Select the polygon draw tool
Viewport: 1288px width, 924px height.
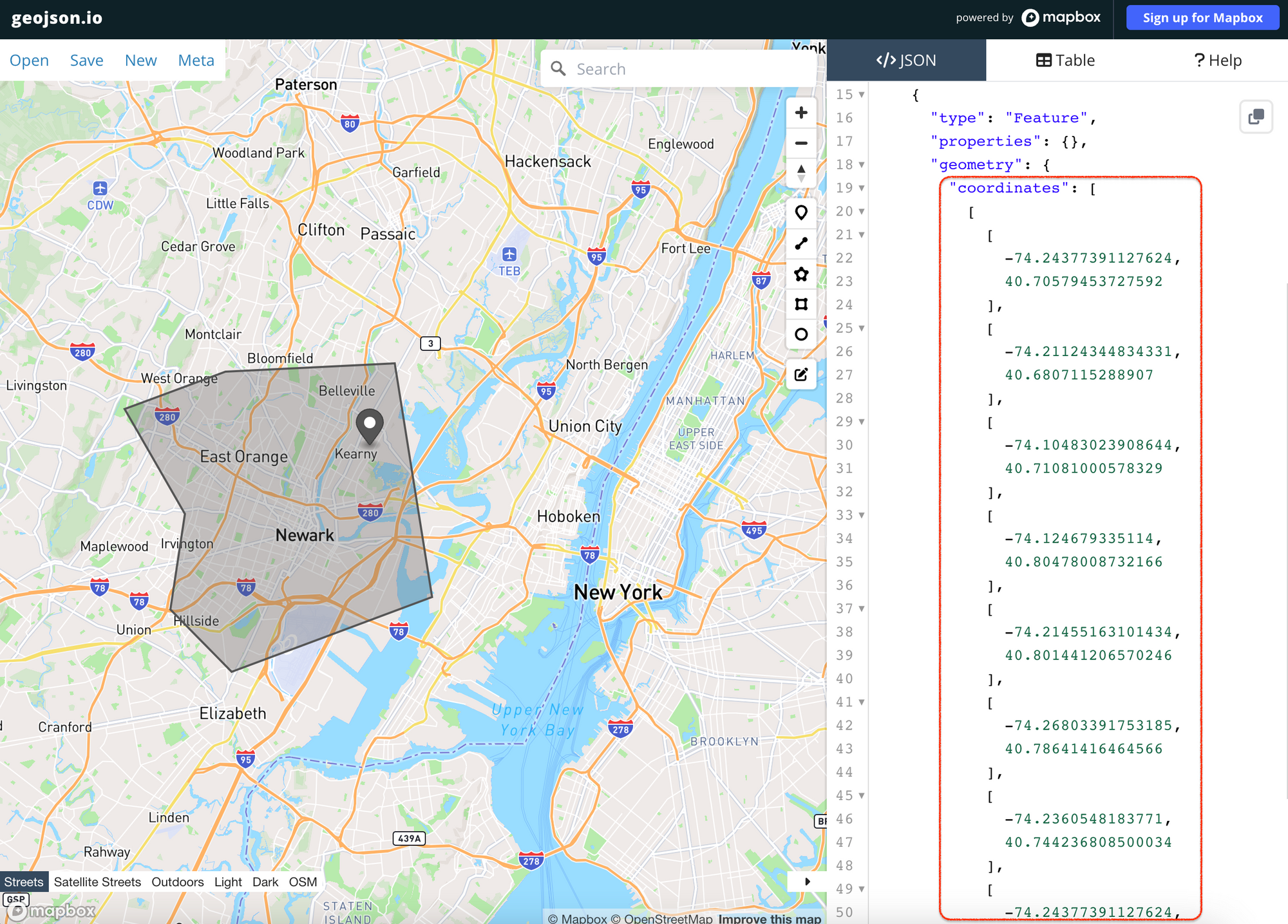(801, 274)
